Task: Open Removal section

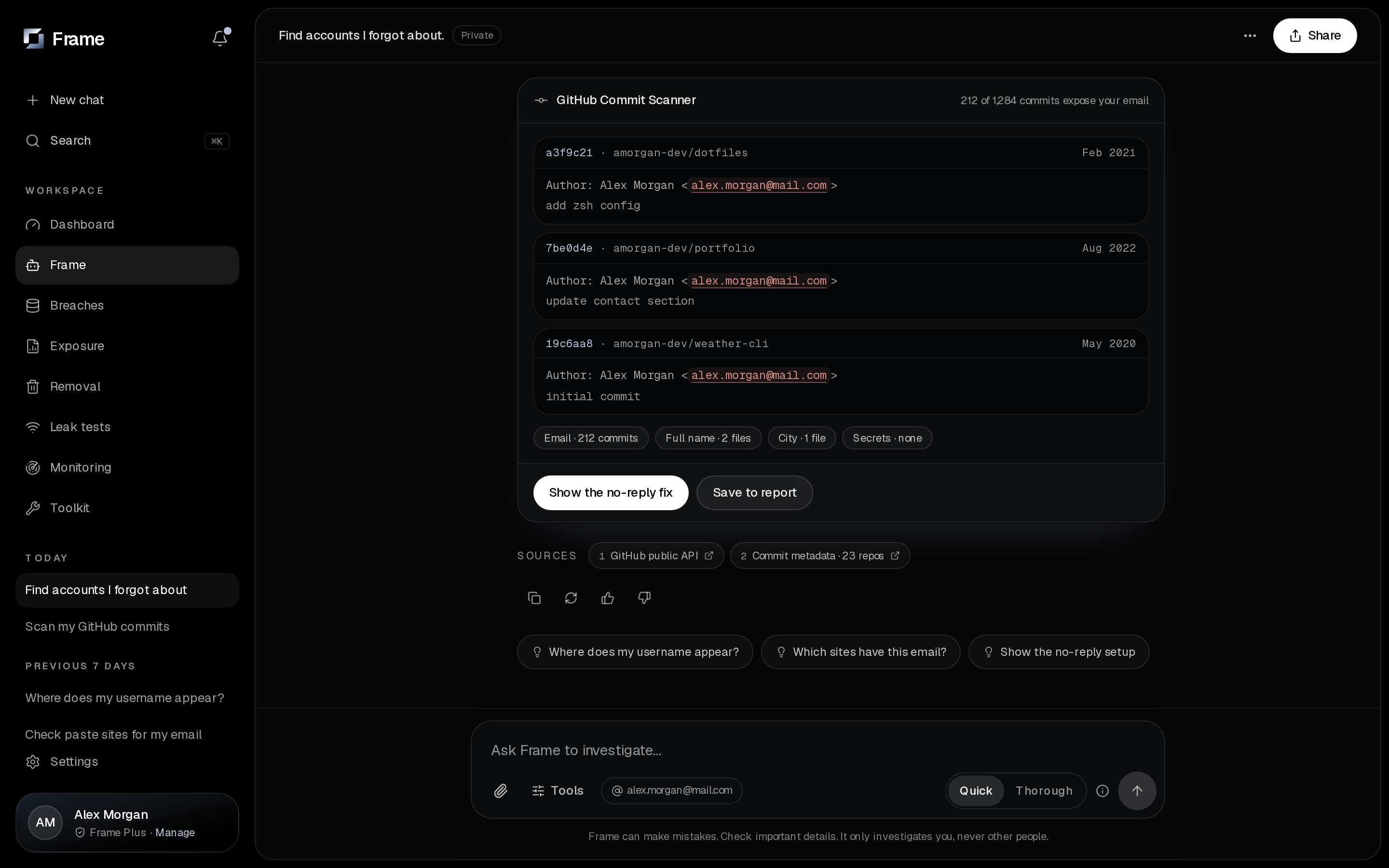Action: (127, 386)
